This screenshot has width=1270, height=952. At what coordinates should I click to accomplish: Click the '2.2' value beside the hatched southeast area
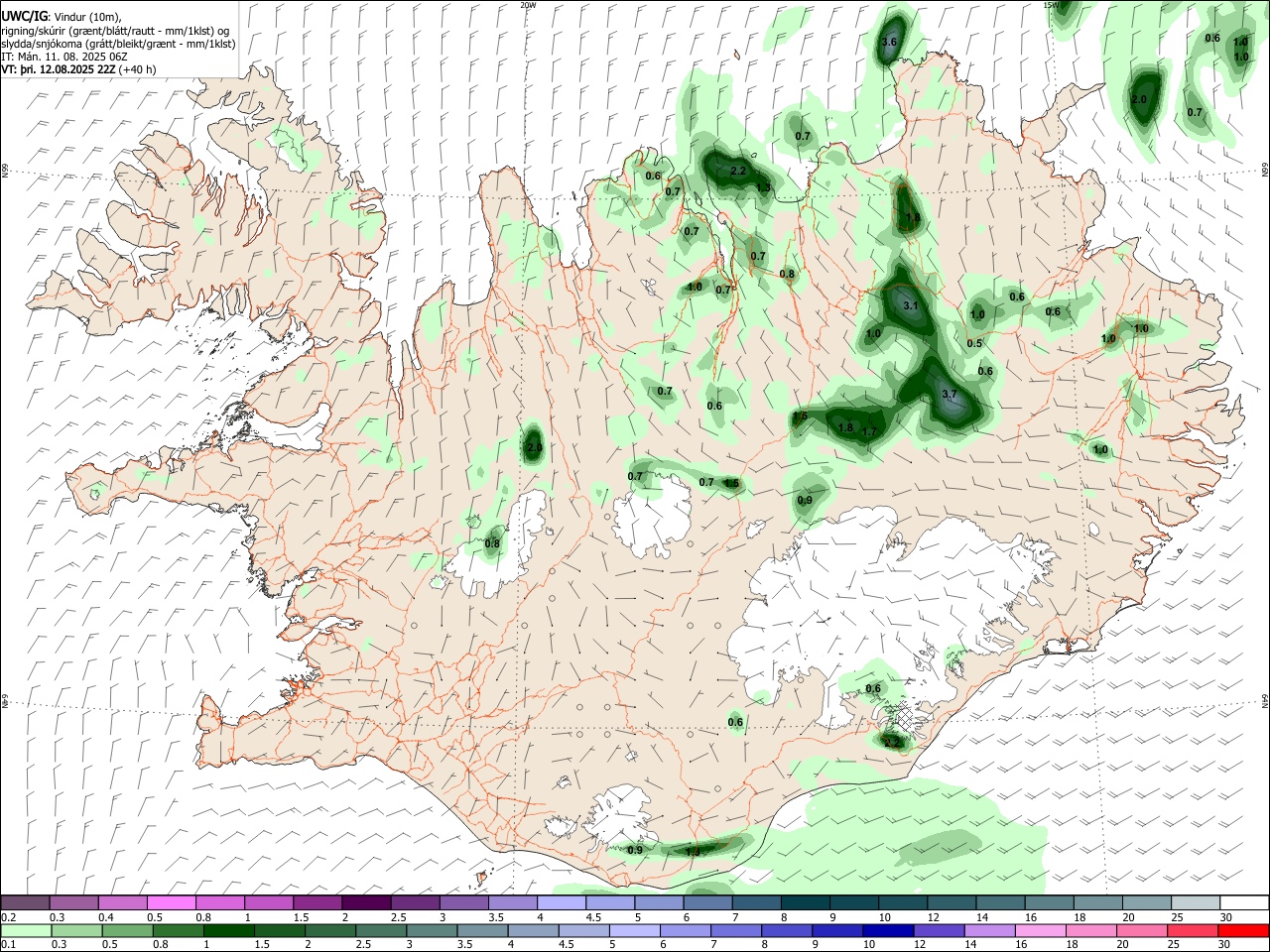891,742
